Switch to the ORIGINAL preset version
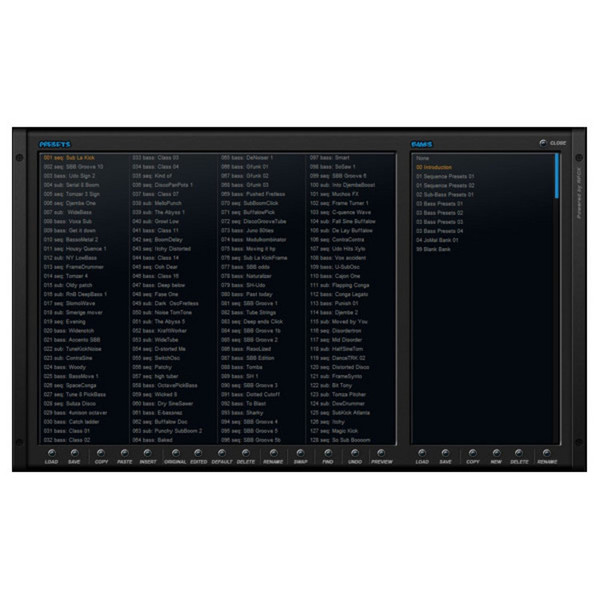This screenshot has height=600, width=600. click(x=175, y=453)
